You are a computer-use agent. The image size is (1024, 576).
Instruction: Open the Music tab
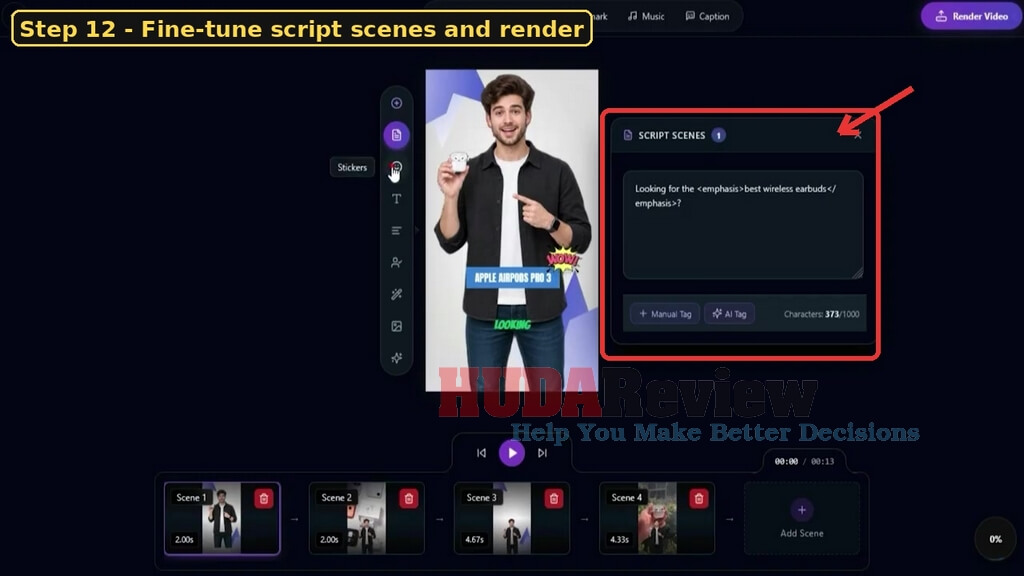(646, 16)
